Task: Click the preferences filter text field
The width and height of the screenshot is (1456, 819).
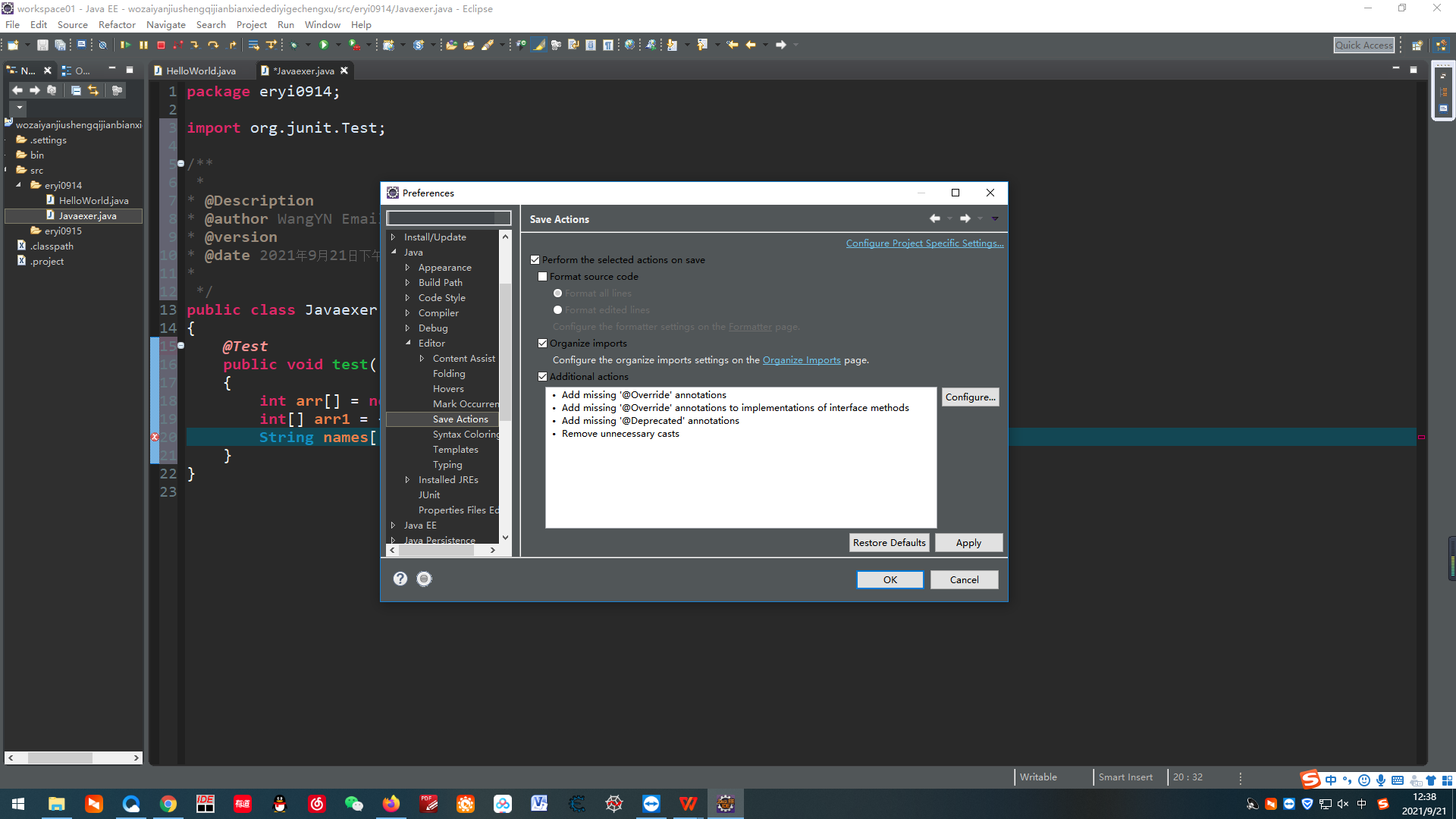Action: point(443,218)
